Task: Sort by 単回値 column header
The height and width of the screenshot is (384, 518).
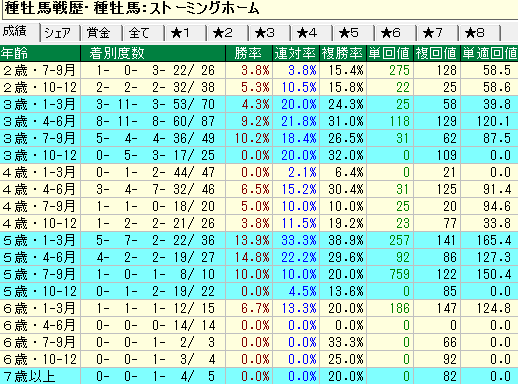Action: pos(390,53)
